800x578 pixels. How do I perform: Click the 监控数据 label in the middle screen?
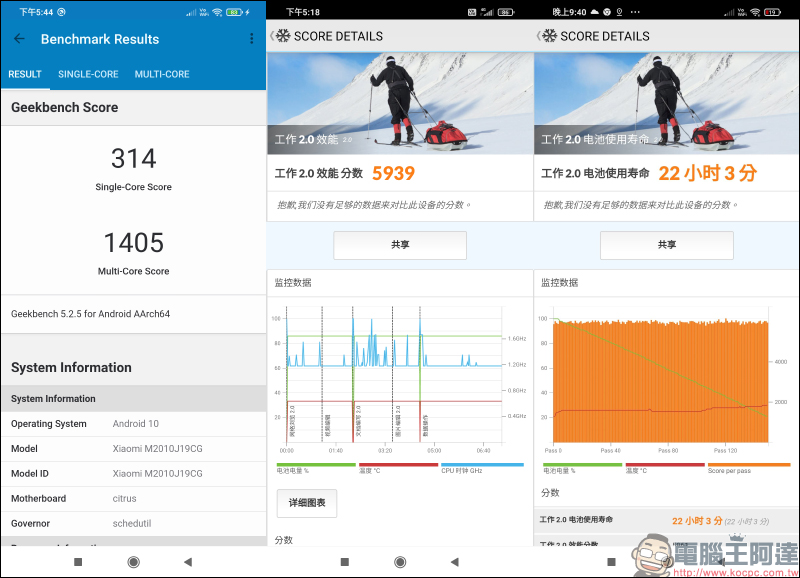pos(293,283)
